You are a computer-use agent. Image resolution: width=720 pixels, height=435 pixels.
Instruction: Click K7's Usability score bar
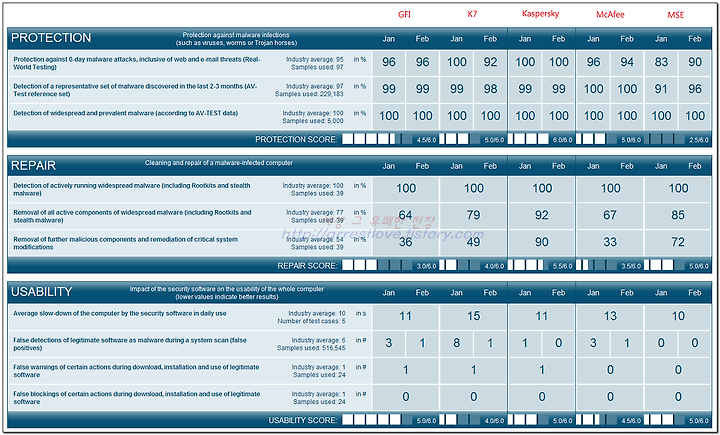point(460,420)
